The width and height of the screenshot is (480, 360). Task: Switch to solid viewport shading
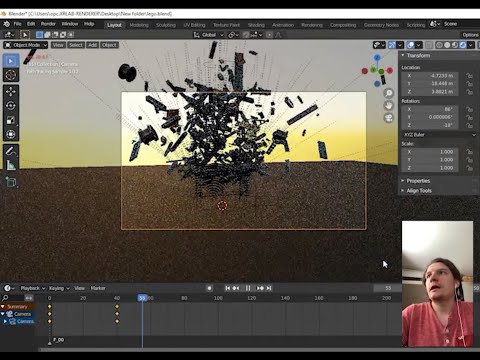click(x=447, y=45)
